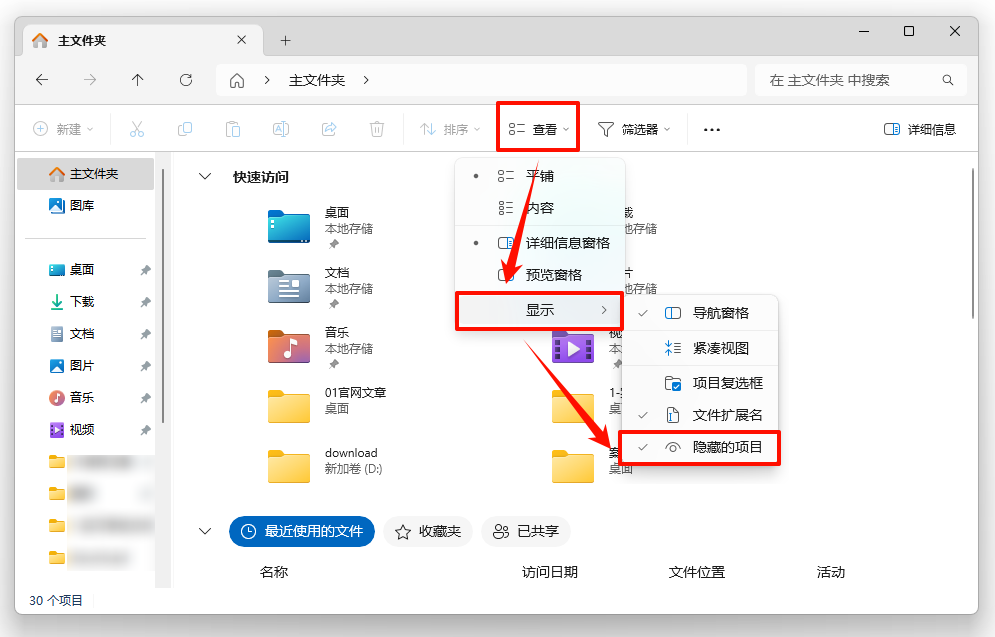995x637 pixels.
Task: Open the 新建 dropdown
Action: click(62, 129)
